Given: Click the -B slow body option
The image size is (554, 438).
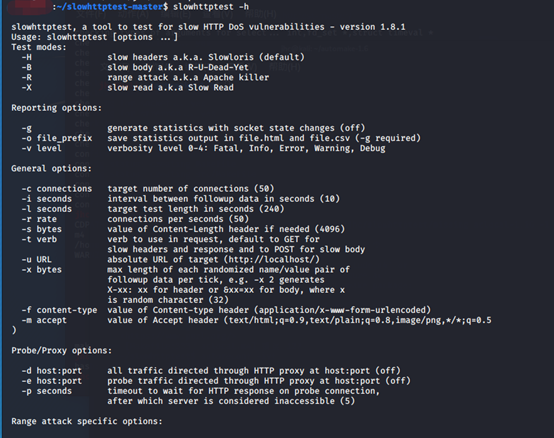Looking at the screenshot, I should coord(135,67).
